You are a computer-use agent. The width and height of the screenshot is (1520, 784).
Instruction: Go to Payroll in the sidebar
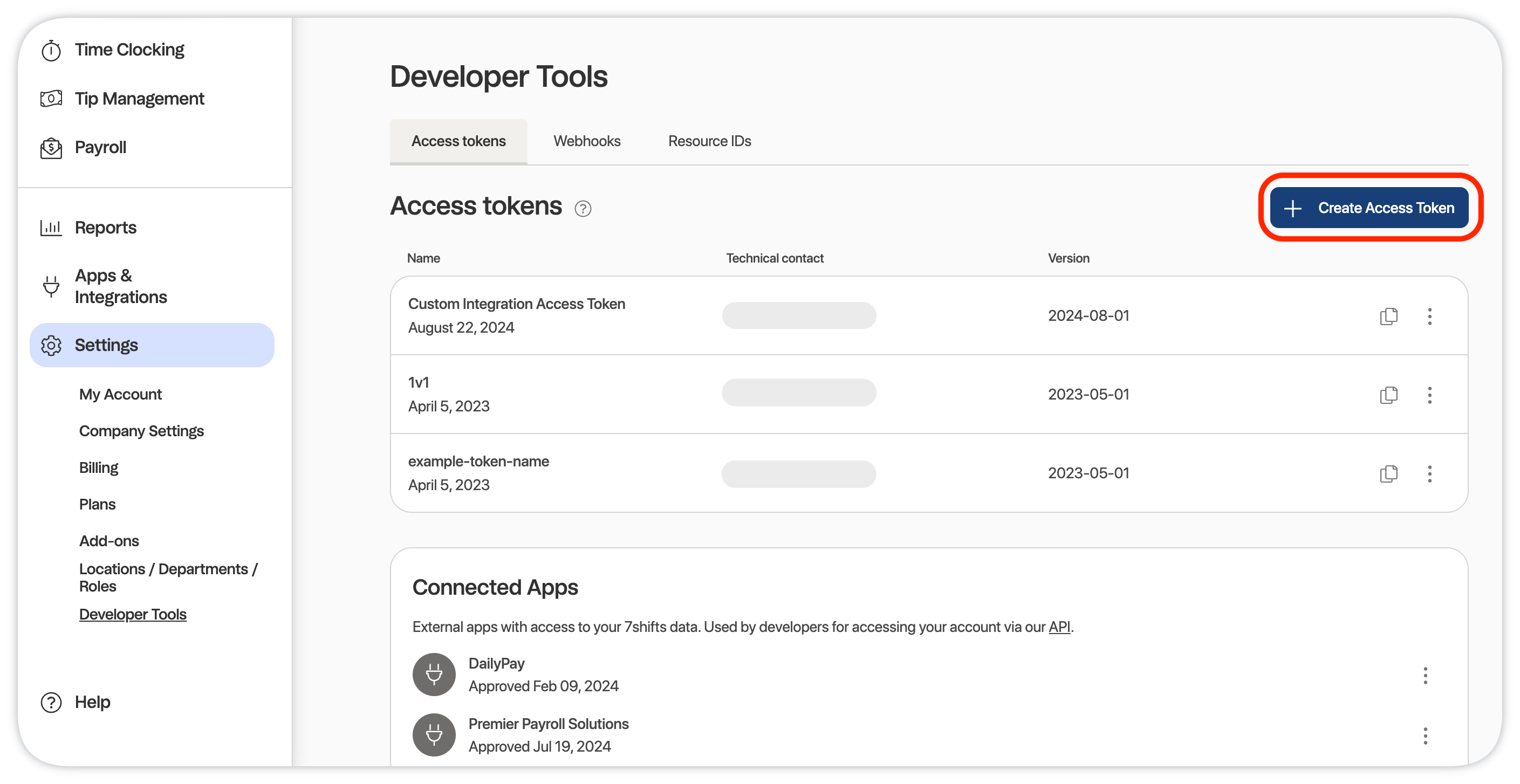tap(100, 148)
